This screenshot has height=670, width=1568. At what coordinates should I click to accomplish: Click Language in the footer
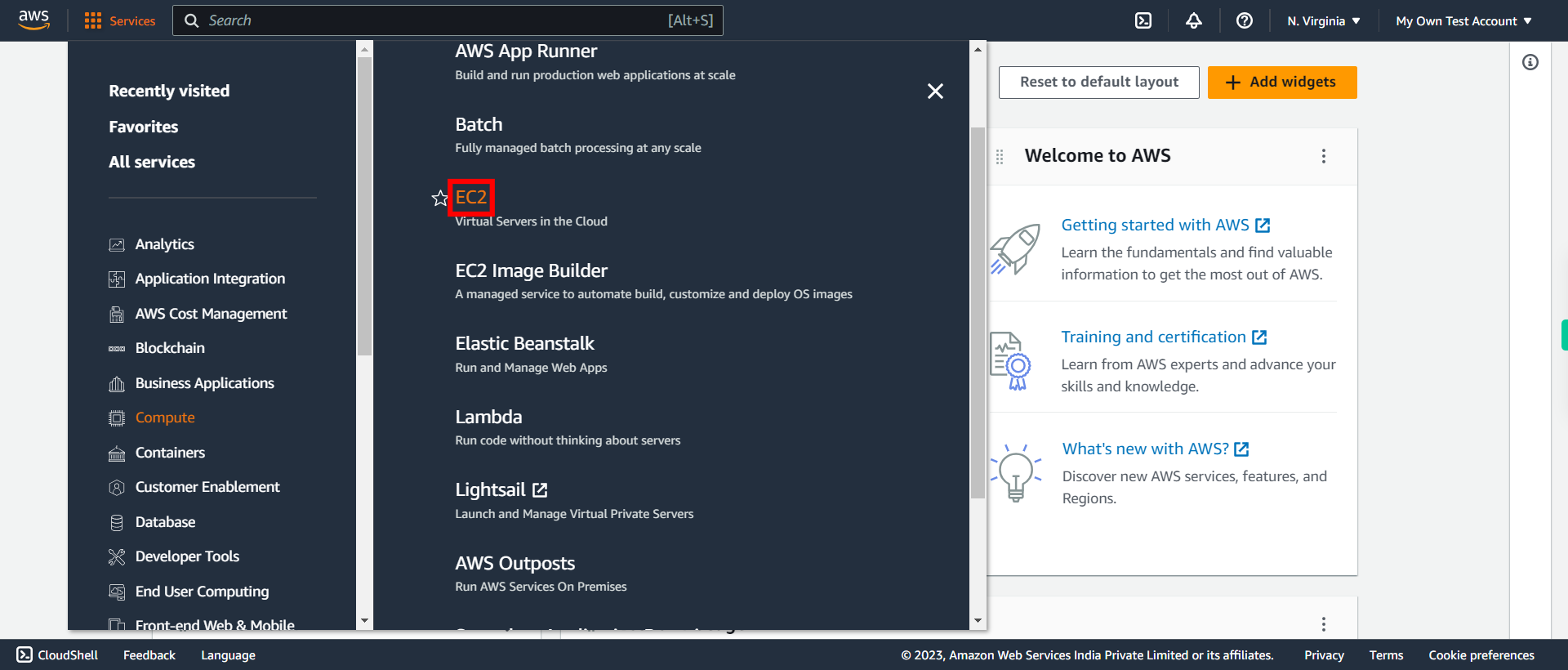click(x=228, y=655)
